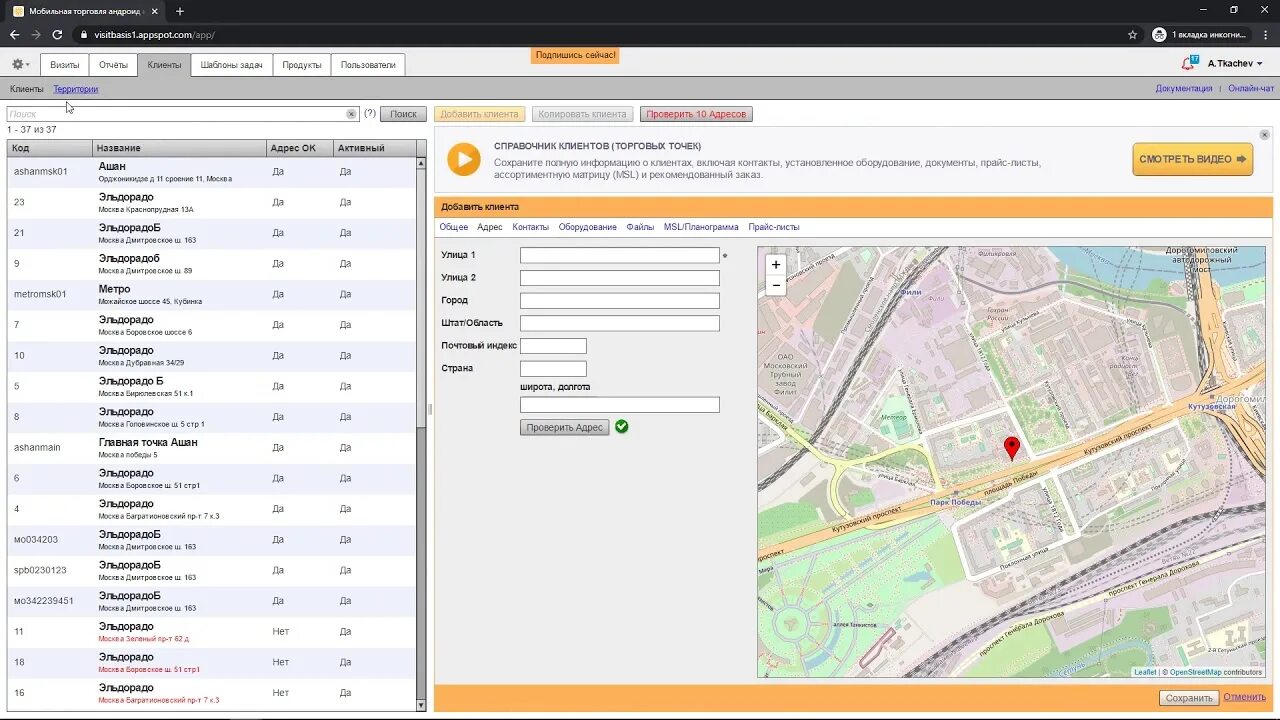Screen dimensions: 1280x720
Task: Click the Поиск button
Action: click(x=403, y=114)
